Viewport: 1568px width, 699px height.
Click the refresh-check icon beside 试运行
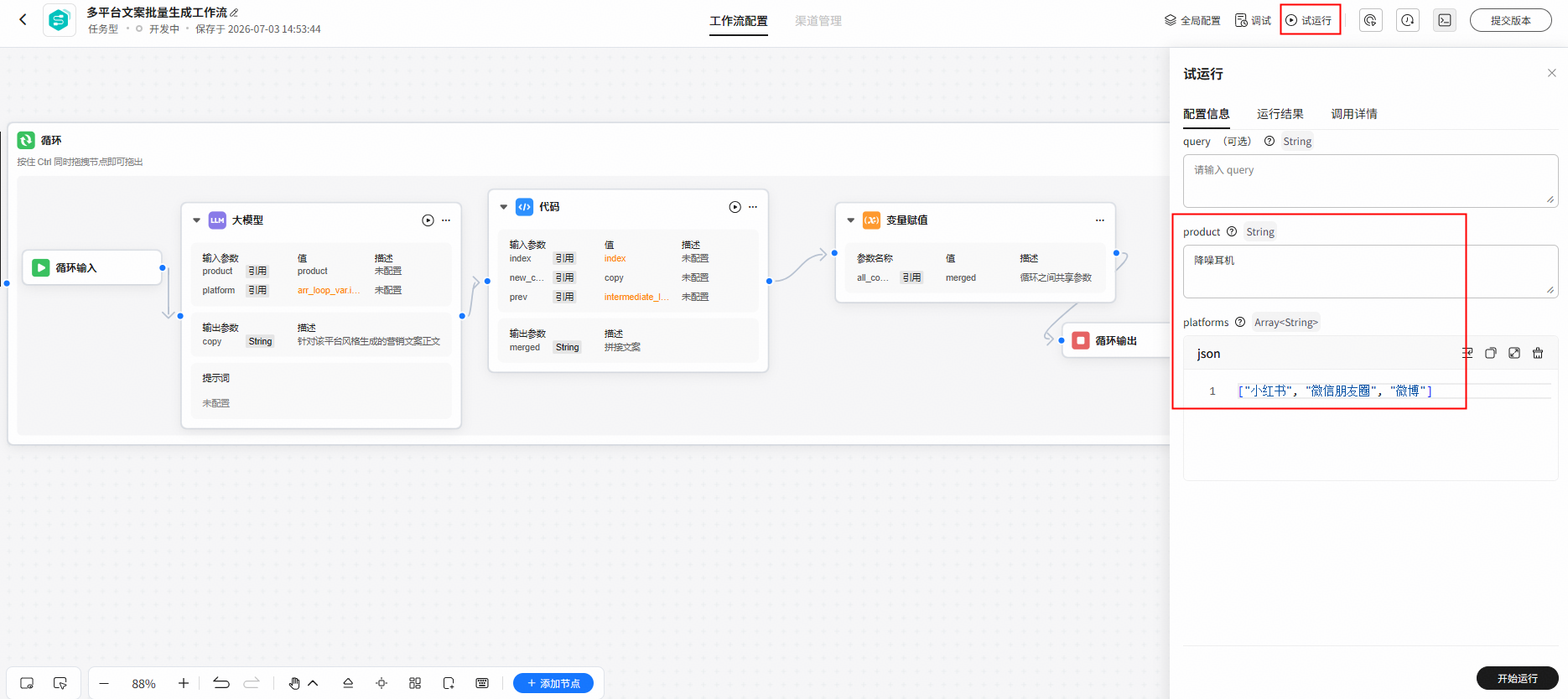pyautogui.click(x=1370, y=20)
